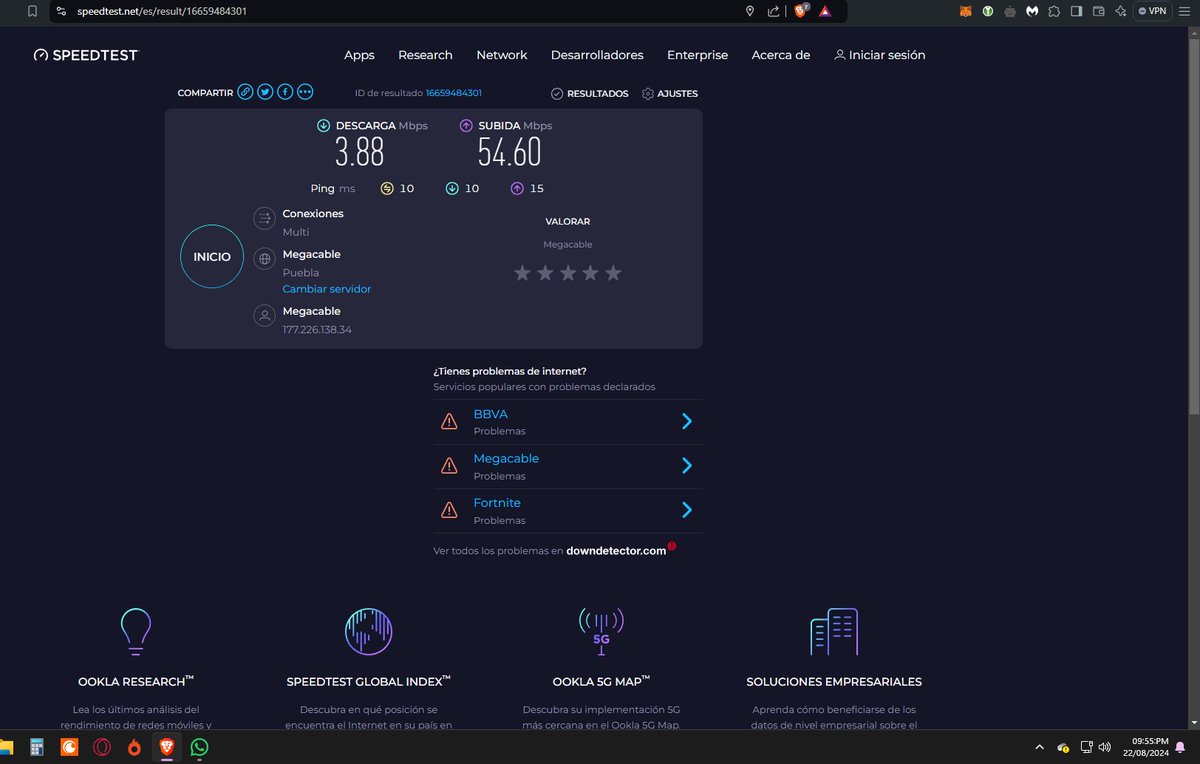
Task: Open Brave Wallet icon
Action: [1099, 11]
